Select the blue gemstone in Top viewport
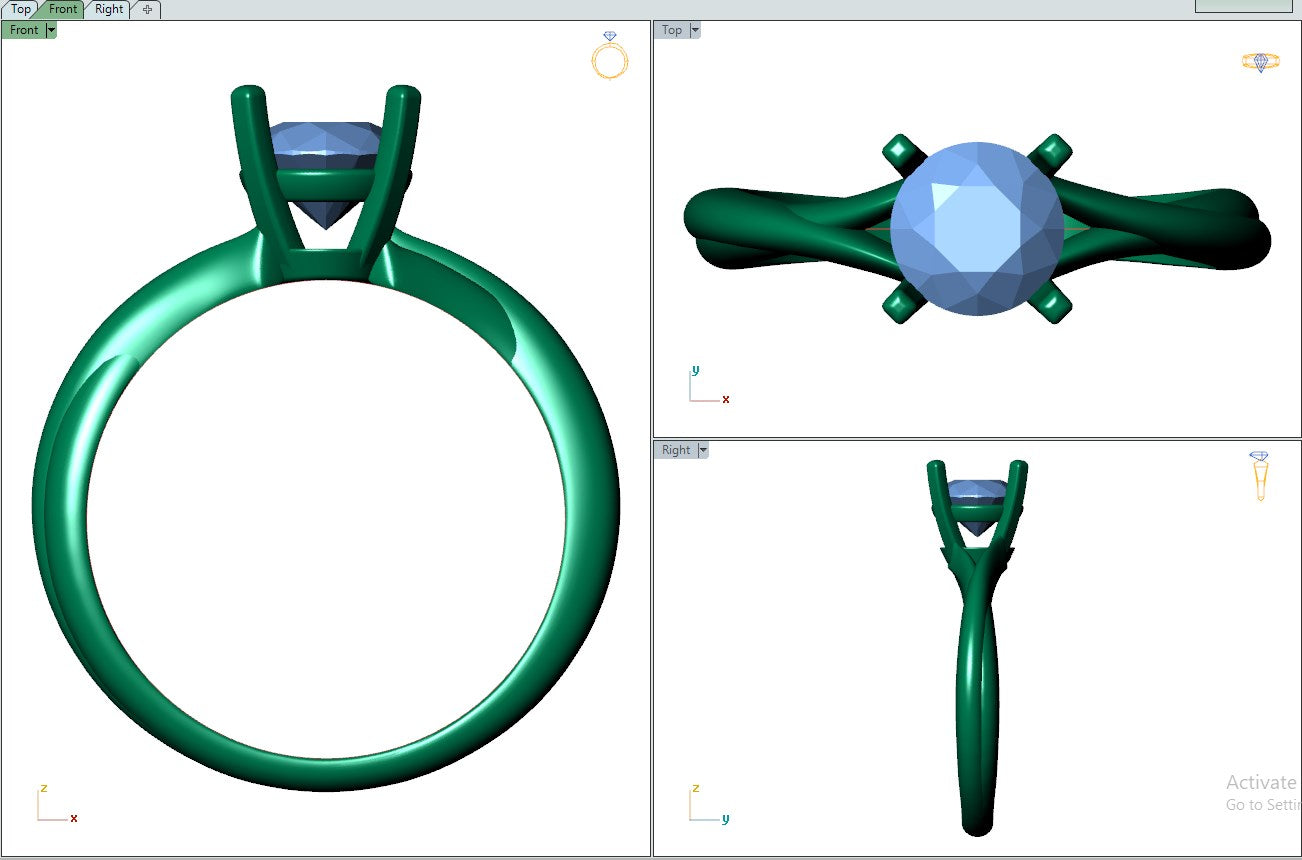Screen dimensions: 1302x860 pos(976,228)
